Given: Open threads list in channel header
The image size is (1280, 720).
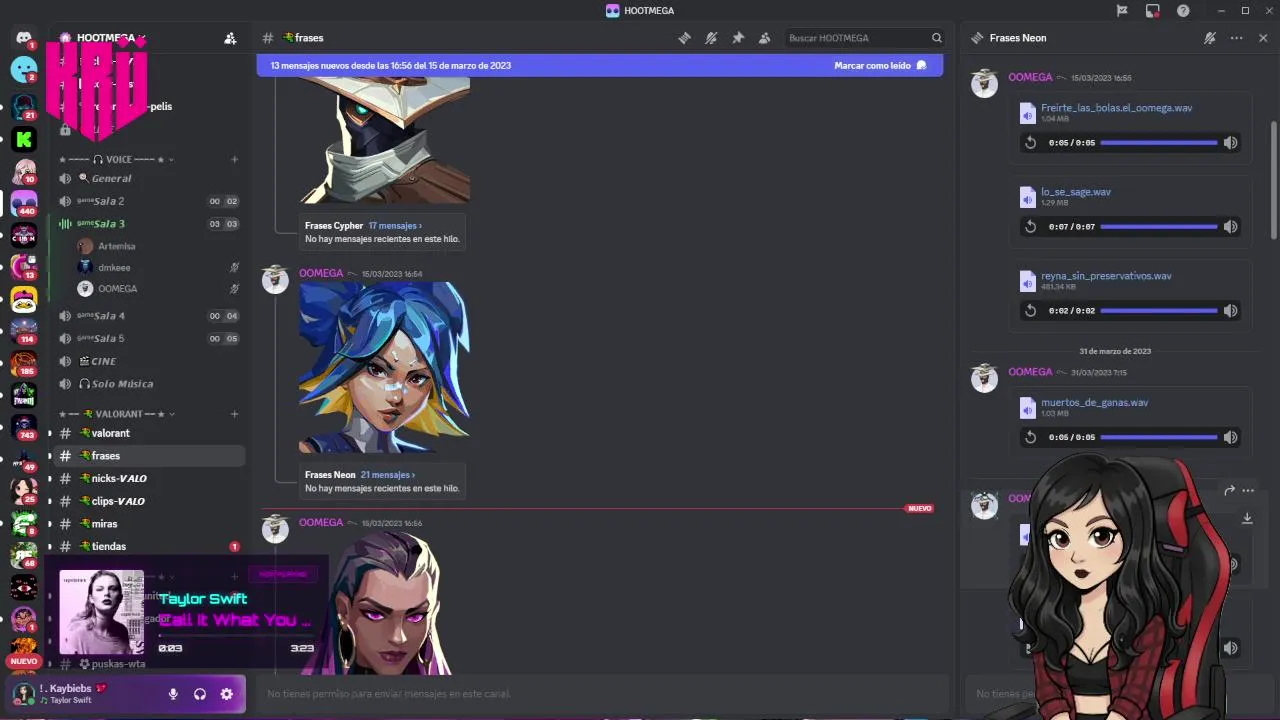Looking at the screenshot, I should tap(684, 38).
